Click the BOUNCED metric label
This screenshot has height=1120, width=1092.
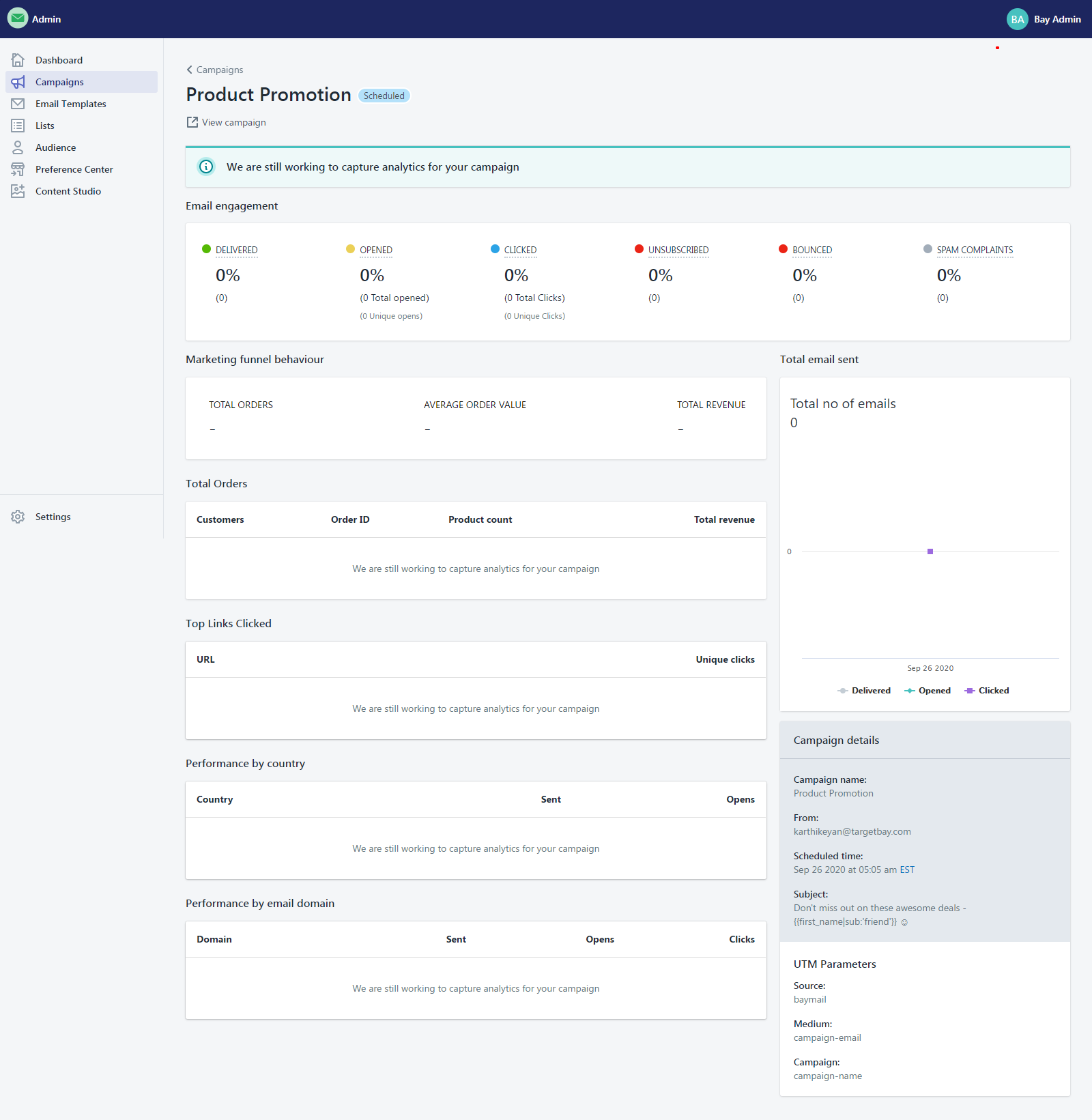[x=812, y=250]
